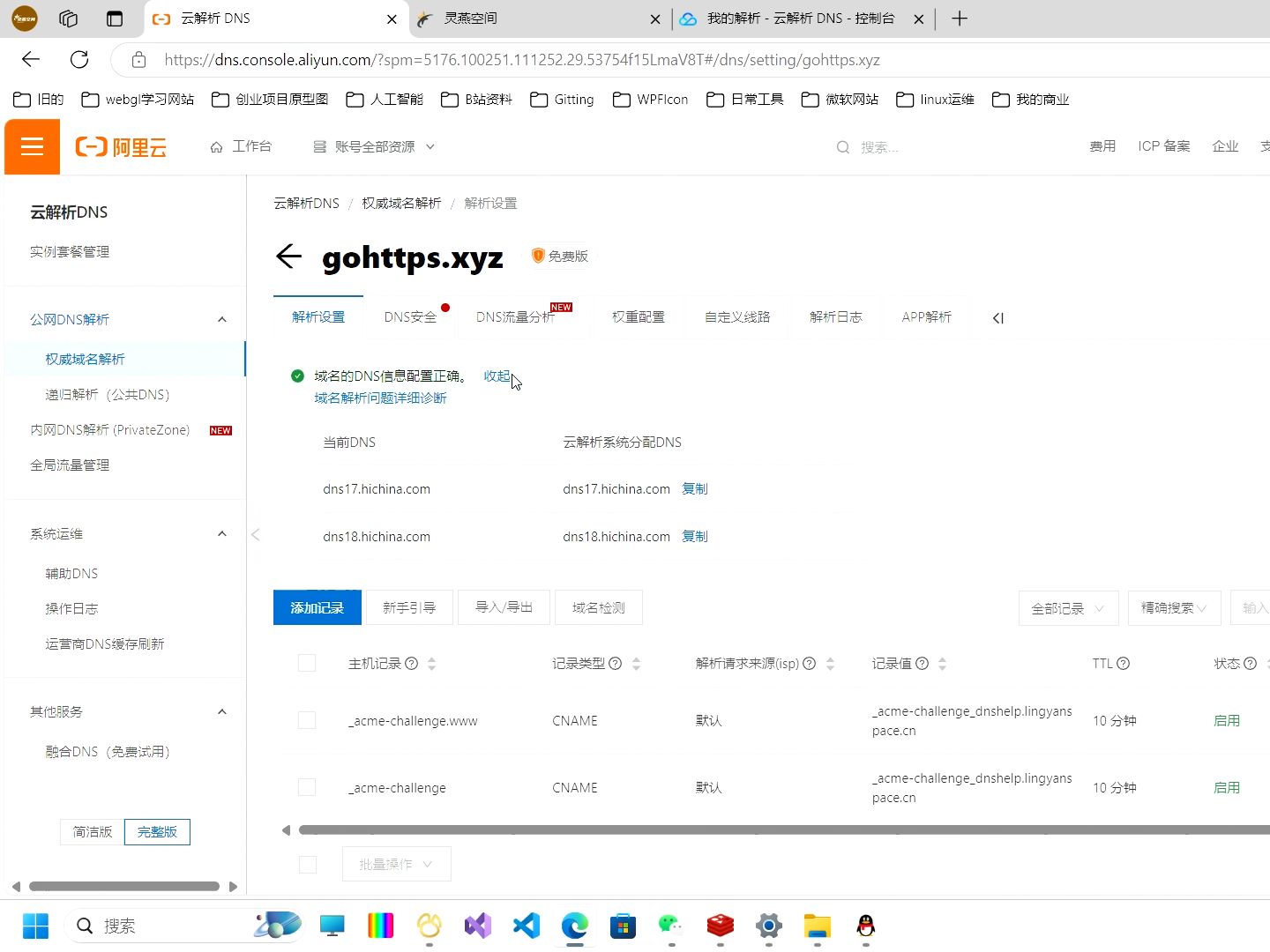
Task: Switch to 简洁版 layout
Action: [93, 831]
